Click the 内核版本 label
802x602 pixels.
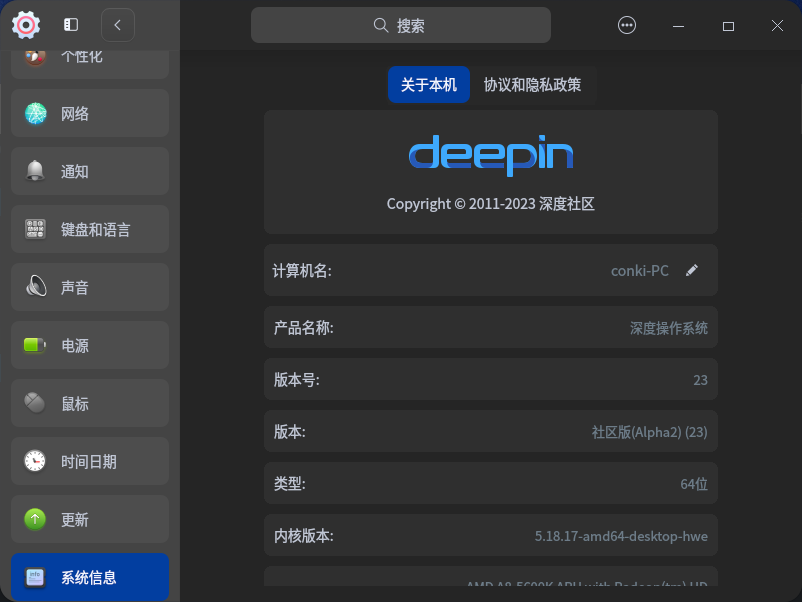coord(303,536)
